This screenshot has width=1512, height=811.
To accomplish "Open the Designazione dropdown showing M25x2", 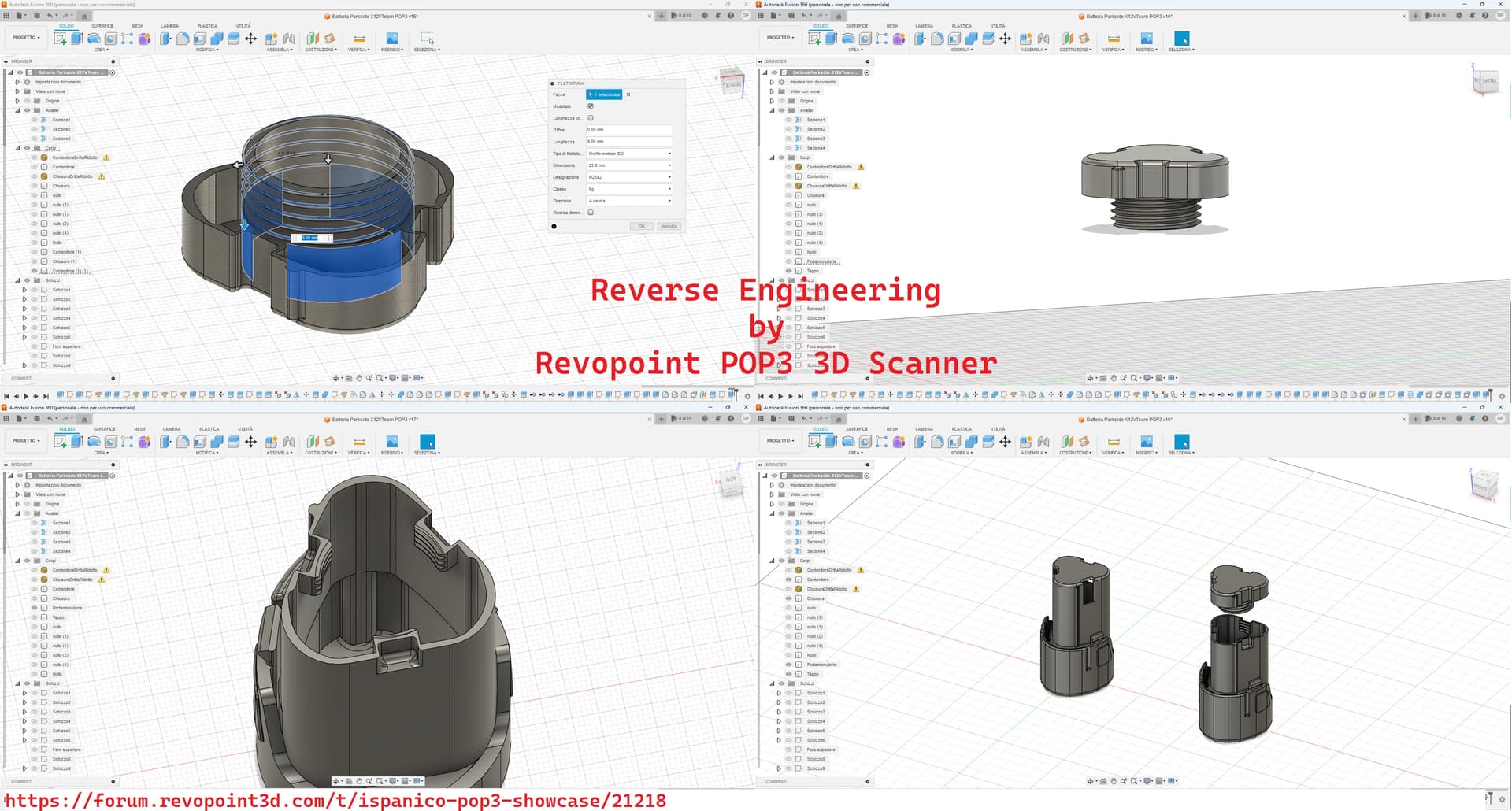I will [629, 177].
